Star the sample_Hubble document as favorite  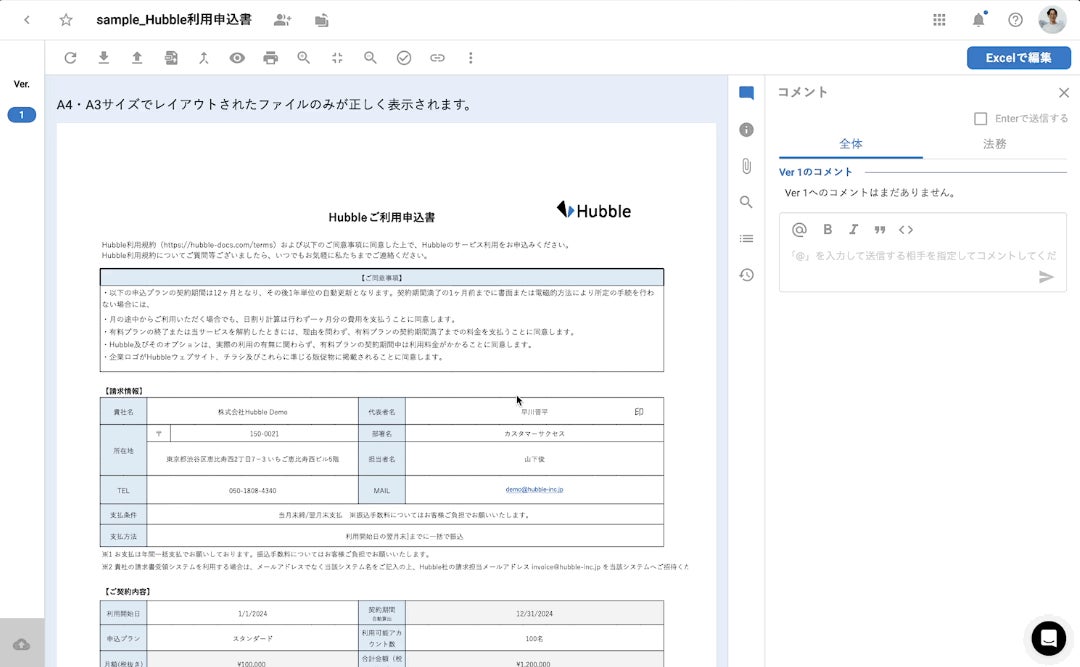click(x=66, y=20)
